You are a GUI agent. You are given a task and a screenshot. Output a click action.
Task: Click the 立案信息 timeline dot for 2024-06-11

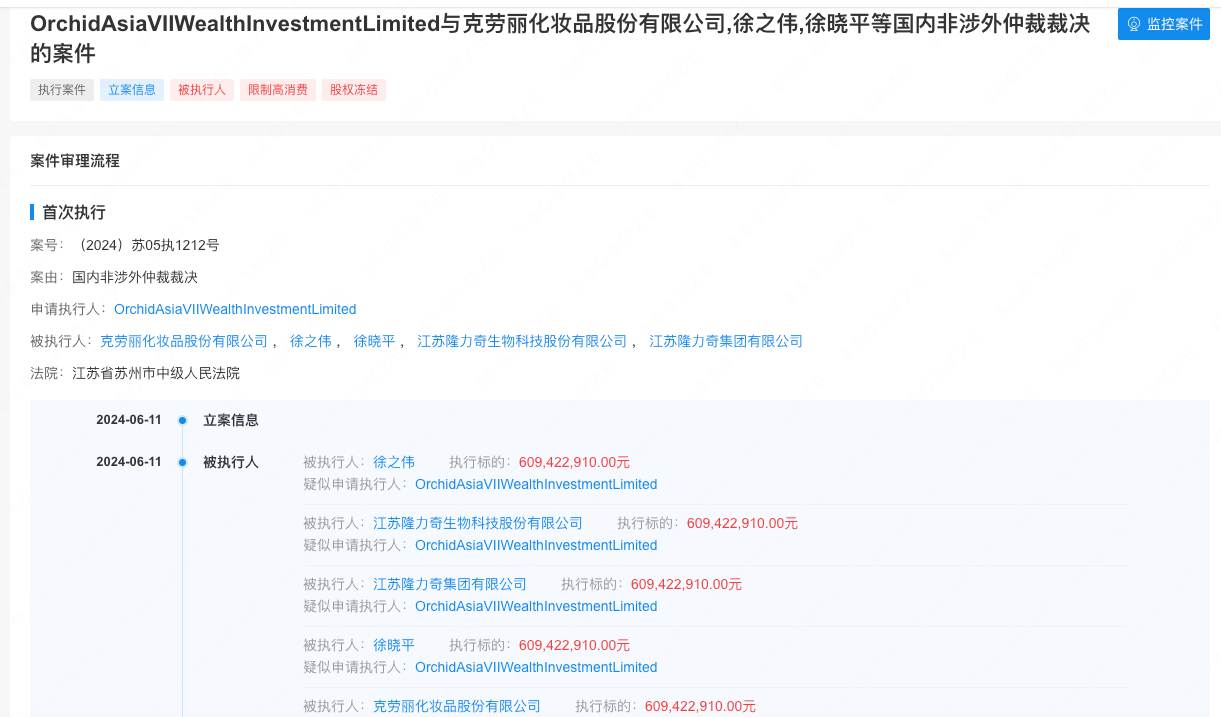[x=182, y=421]
